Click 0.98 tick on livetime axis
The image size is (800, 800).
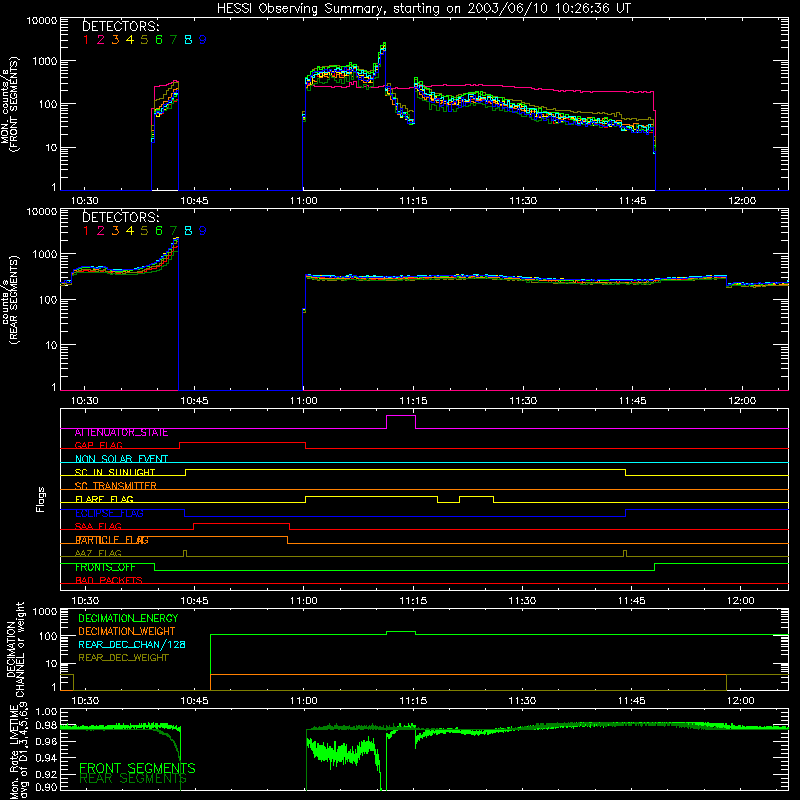point(47,725)
